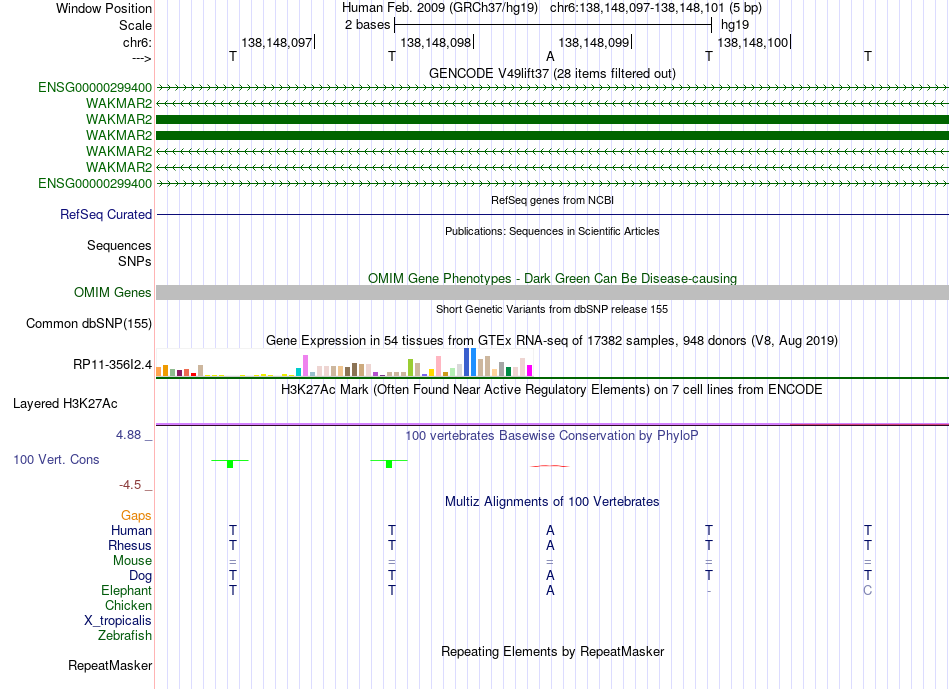The width and height of the screenshot is (950, 689).
Task: Click the Multiz Alignments of 100 Vertebrates title
Action: coord(552,502)
